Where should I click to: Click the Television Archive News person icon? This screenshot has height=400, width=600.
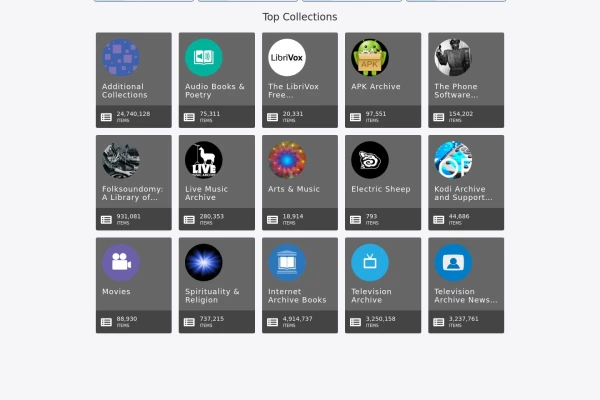(x=453, y=263)
